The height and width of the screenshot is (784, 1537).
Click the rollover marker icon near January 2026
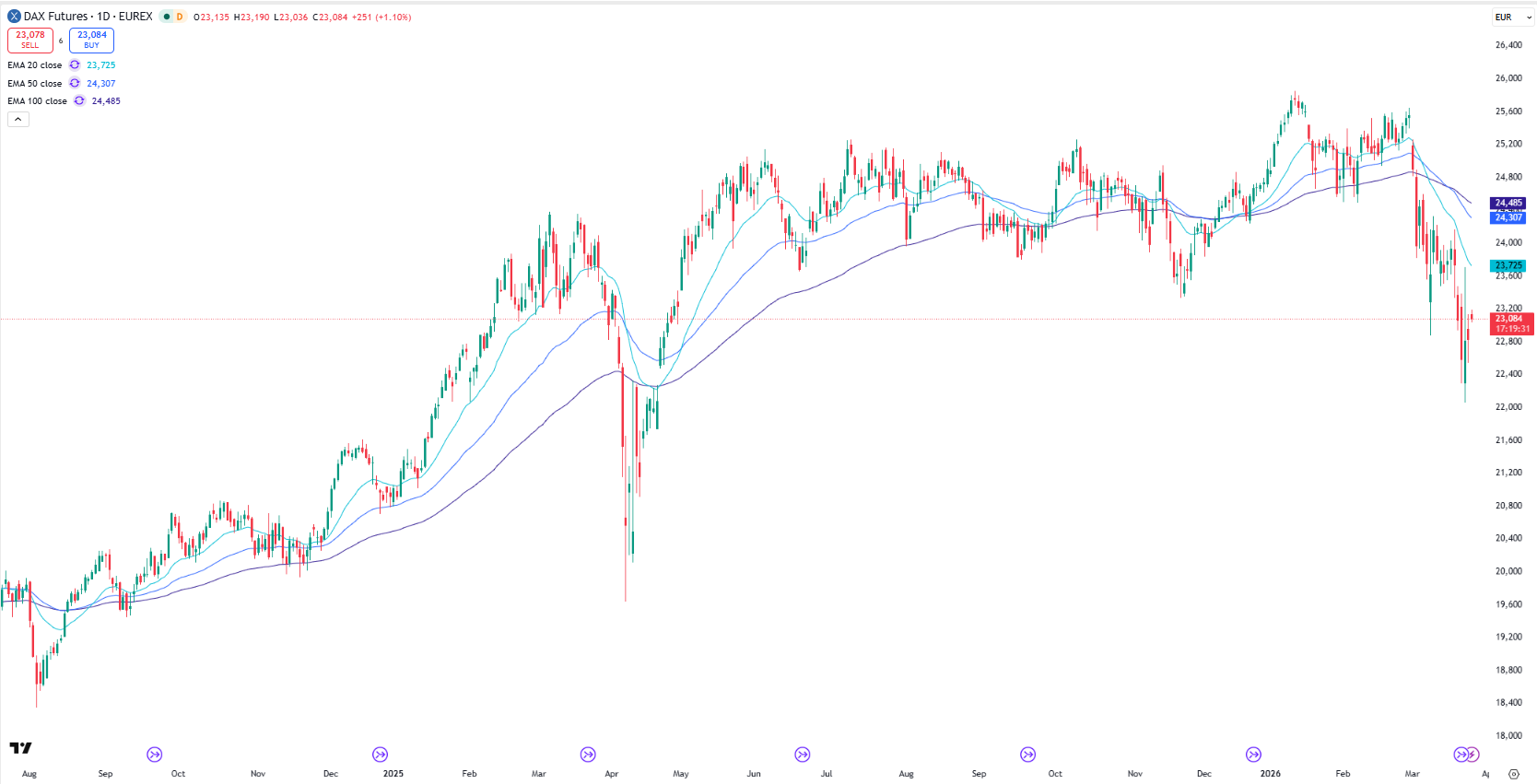[1253, 755]
